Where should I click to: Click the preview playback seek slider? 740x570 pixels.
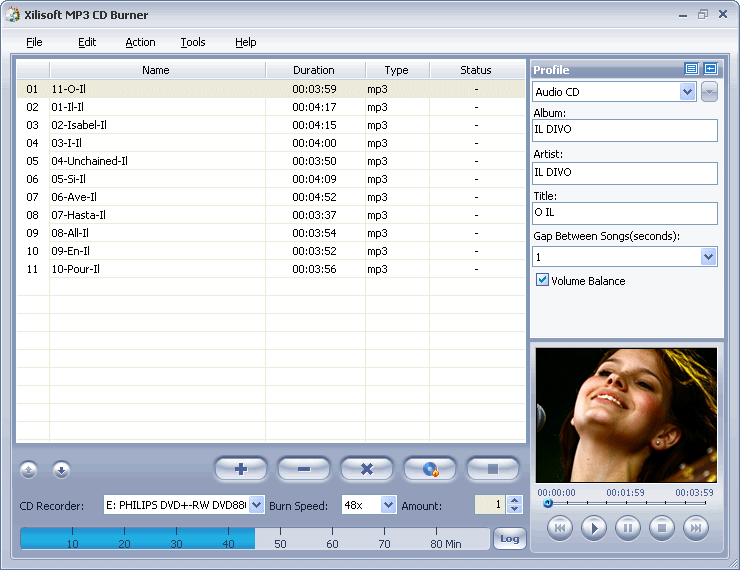coord(625,503)
